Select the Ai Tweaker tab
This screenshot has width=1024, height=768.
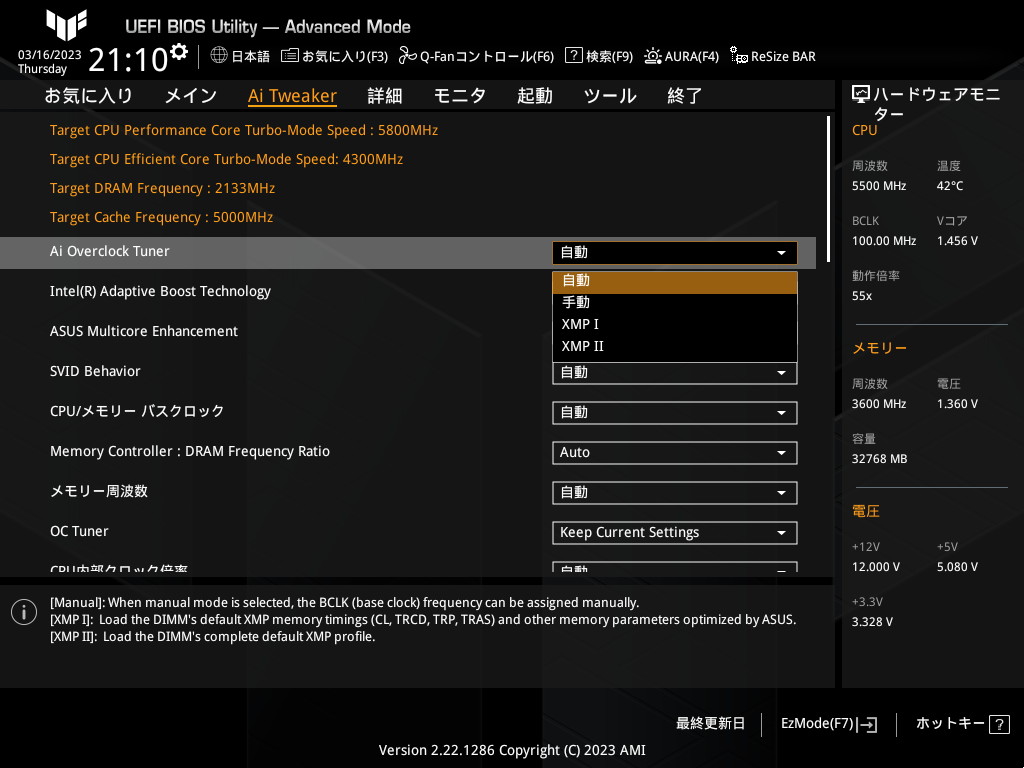[292, 96]
